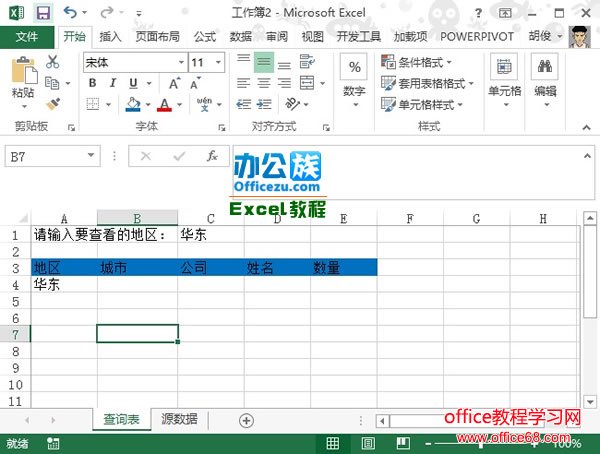Image resolution: width=600 pixels, height=454 pixels.
Task: Switch to Page Break Preview
Action: point(403,444)
